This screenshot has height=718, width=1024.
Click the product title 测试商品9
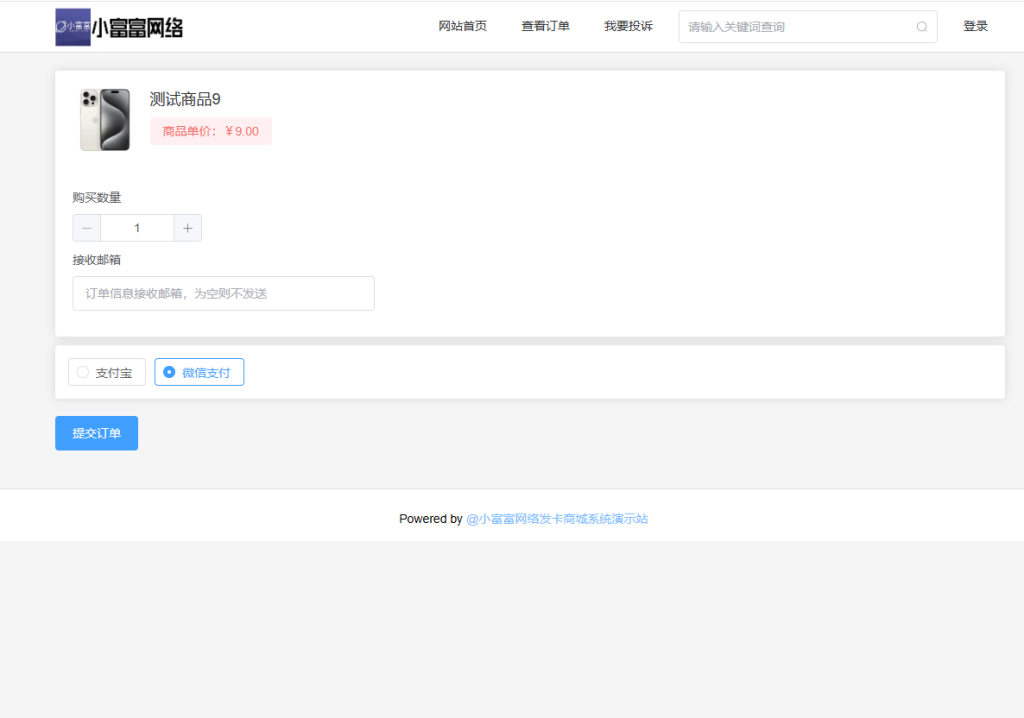(185, 99)
